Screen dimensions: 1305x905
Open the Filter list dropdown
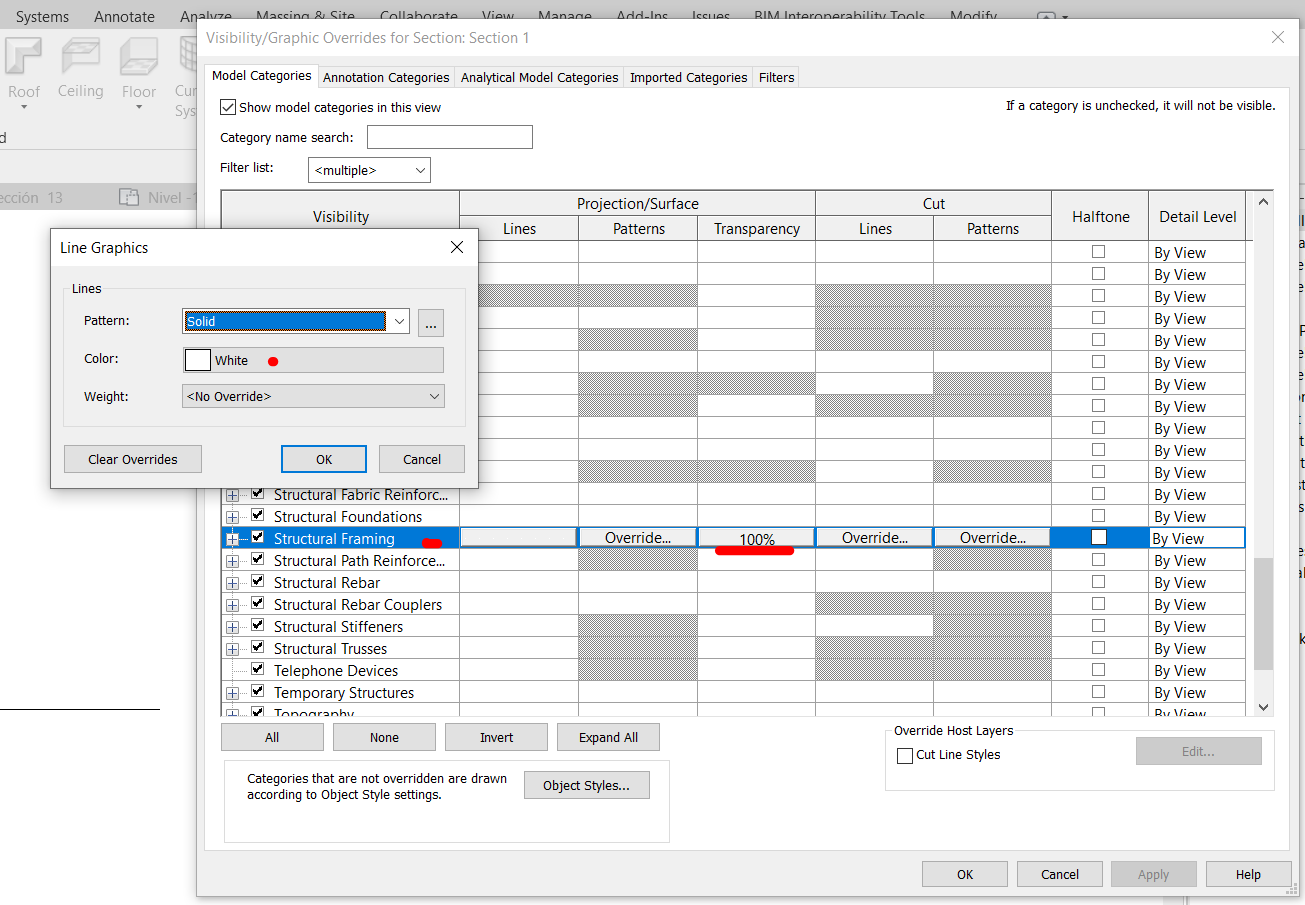point(421,169)
